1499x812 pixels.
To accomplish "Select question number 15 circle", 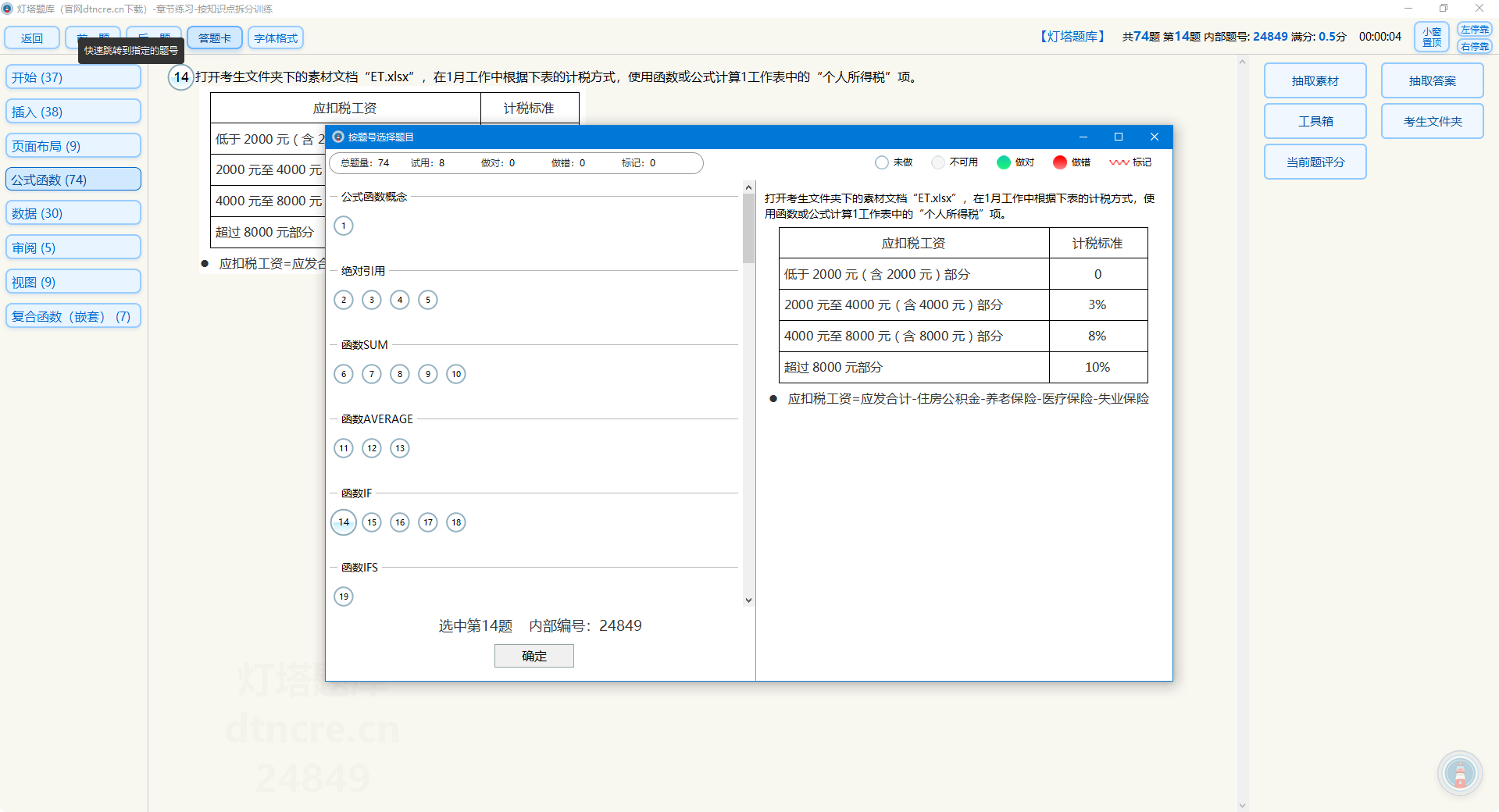I will click(372, 522).
